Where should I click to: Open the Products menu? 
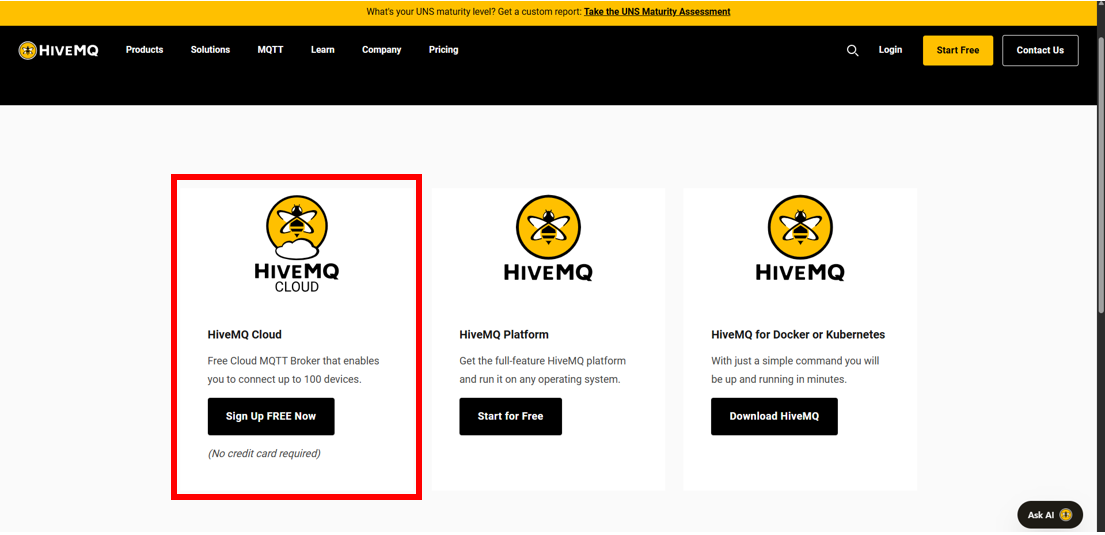144,50
